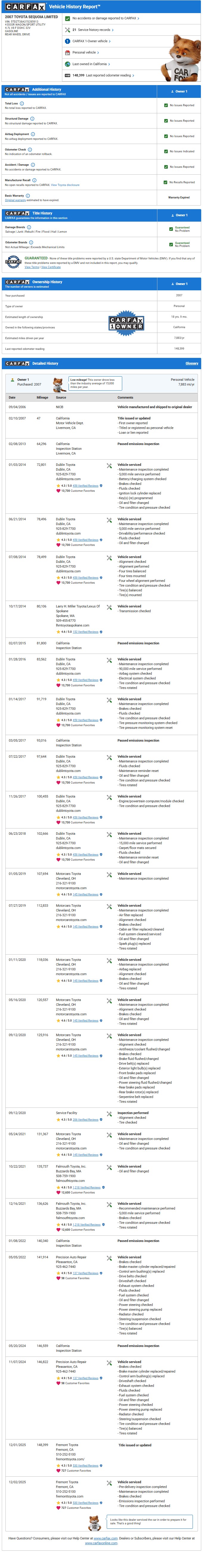Click the Structural Damage info icon
The width and height of the screenshot is (203, 1568).
32,119
